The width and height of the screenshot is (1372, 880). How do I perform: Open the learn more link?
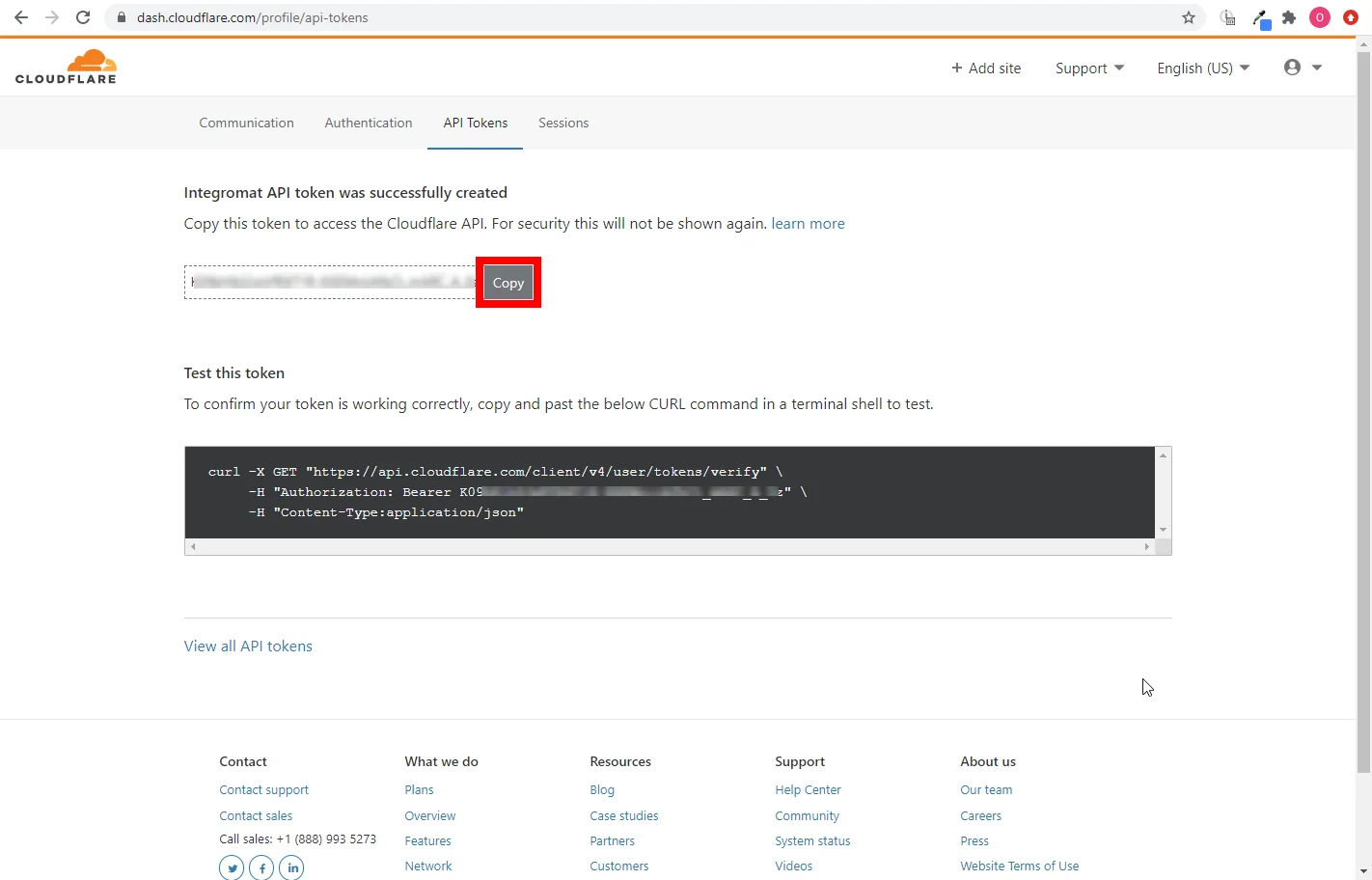point(808,224)
